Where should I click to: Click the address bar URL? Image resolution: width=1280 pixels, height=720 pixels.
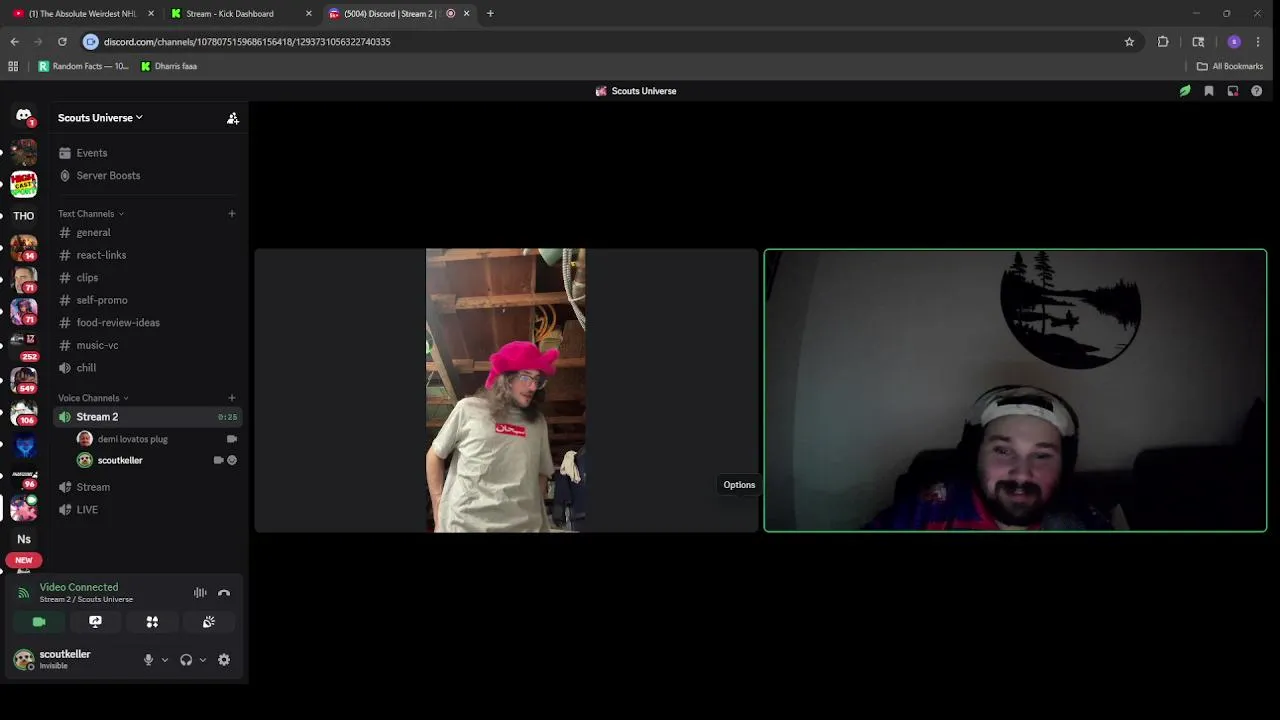tap(247, 42)
